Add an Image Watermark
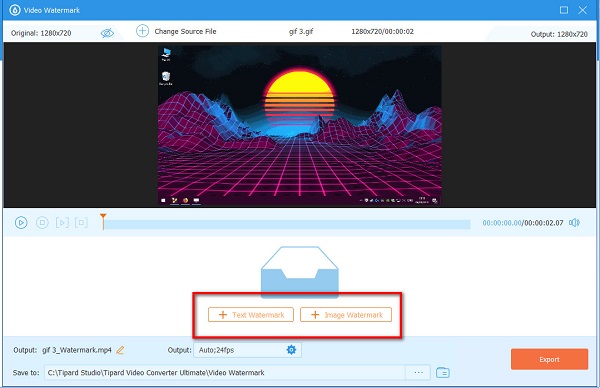 [x=346, y=315]
